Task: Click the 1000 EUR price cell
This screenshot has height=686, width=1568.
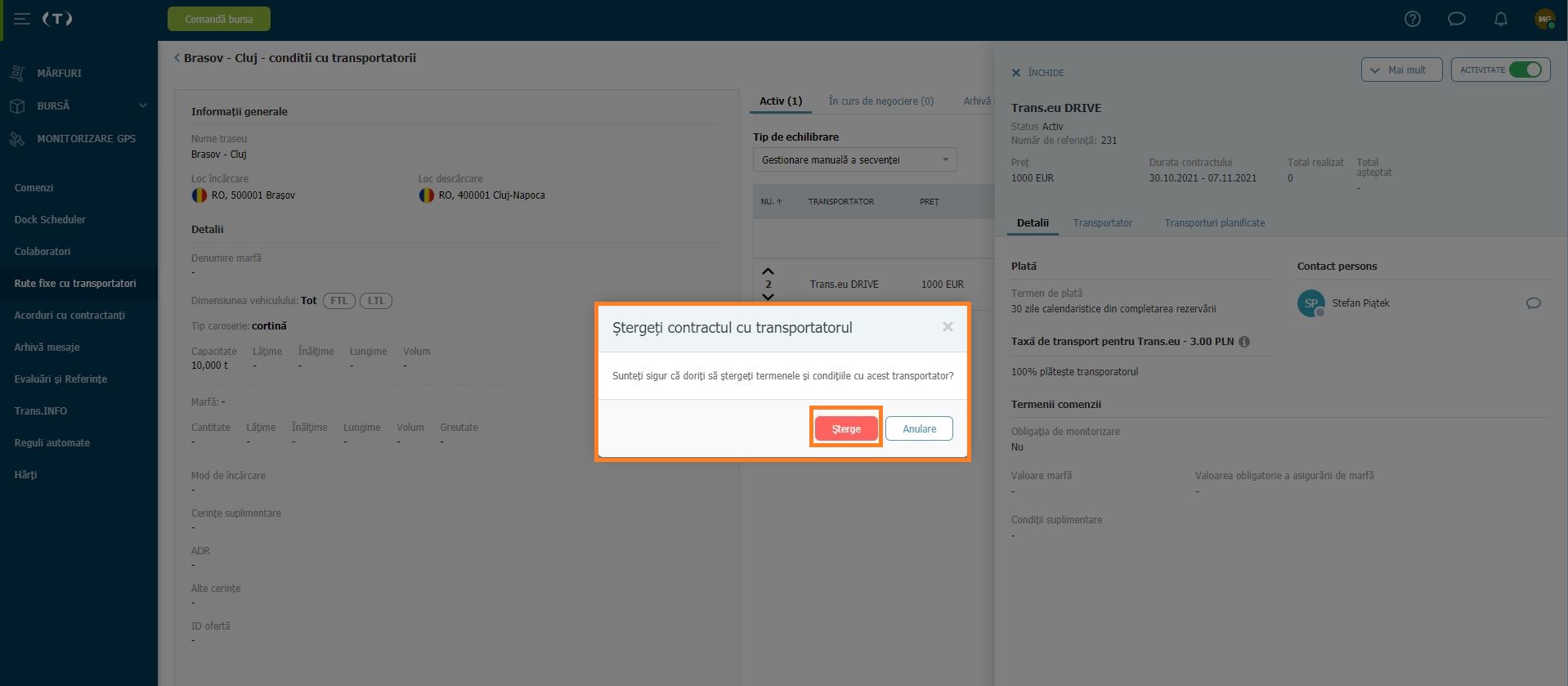Action: (943, 284)
